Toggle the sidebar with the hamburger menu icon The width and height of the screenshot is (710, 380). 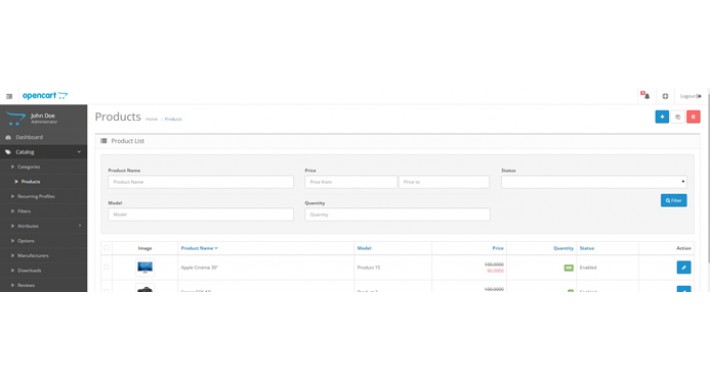pos(9,96)
